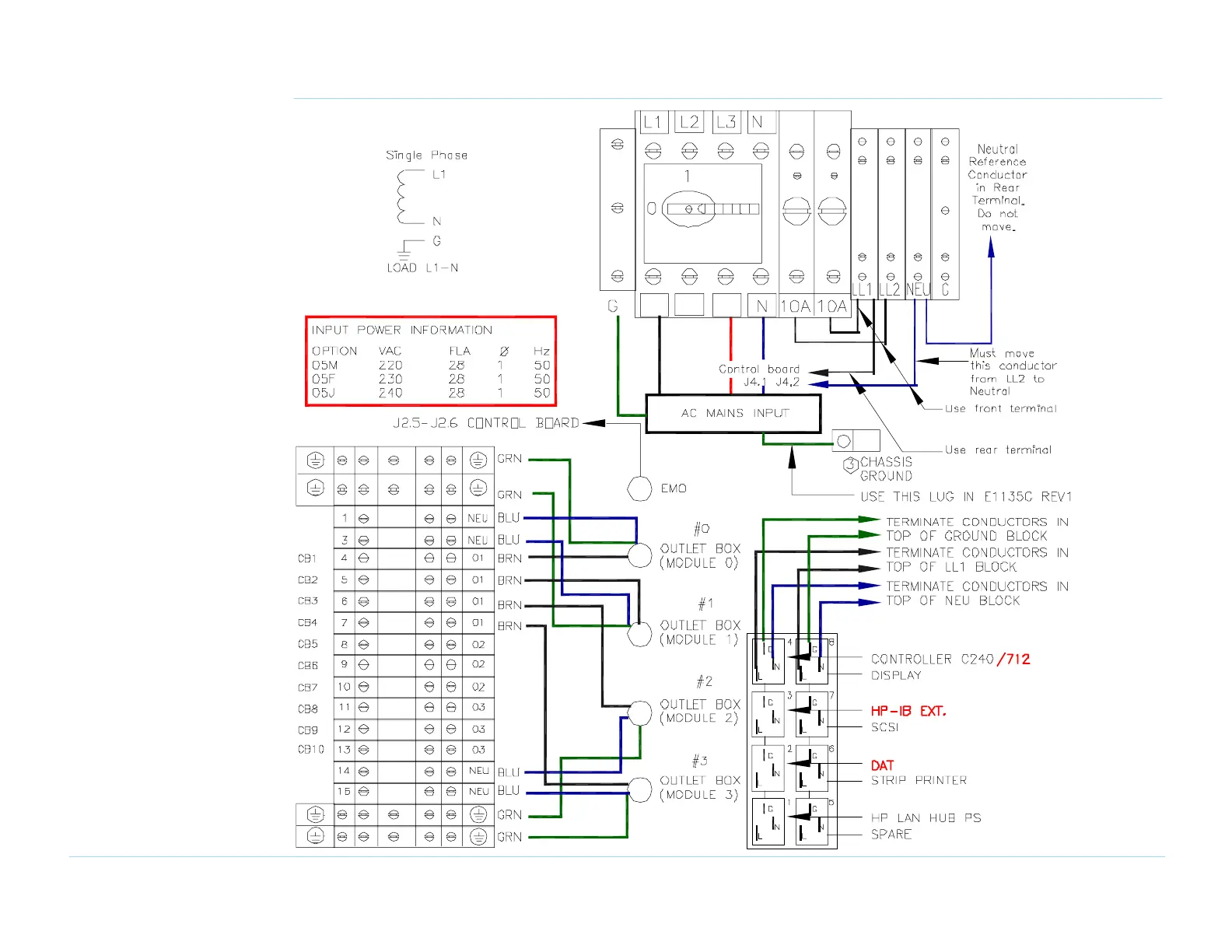
Task: Click the CB5 circuit breaker label
Action: point(307,644)
